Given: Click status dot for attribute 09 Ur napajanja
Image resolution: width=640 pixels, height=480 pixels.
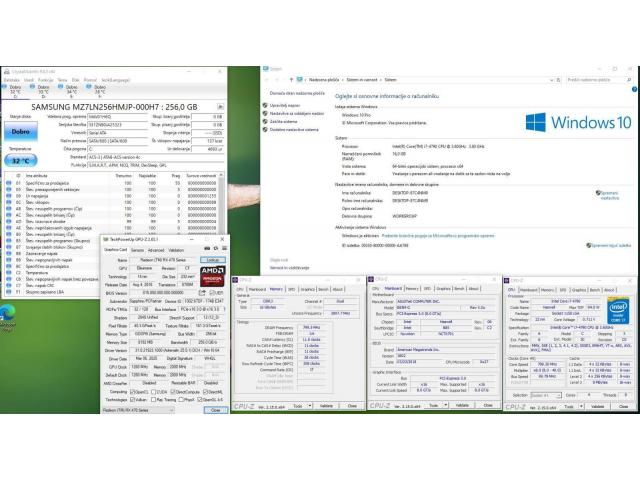Looking at the screenshot, I should pyautogui.click(x=9, y=196).
